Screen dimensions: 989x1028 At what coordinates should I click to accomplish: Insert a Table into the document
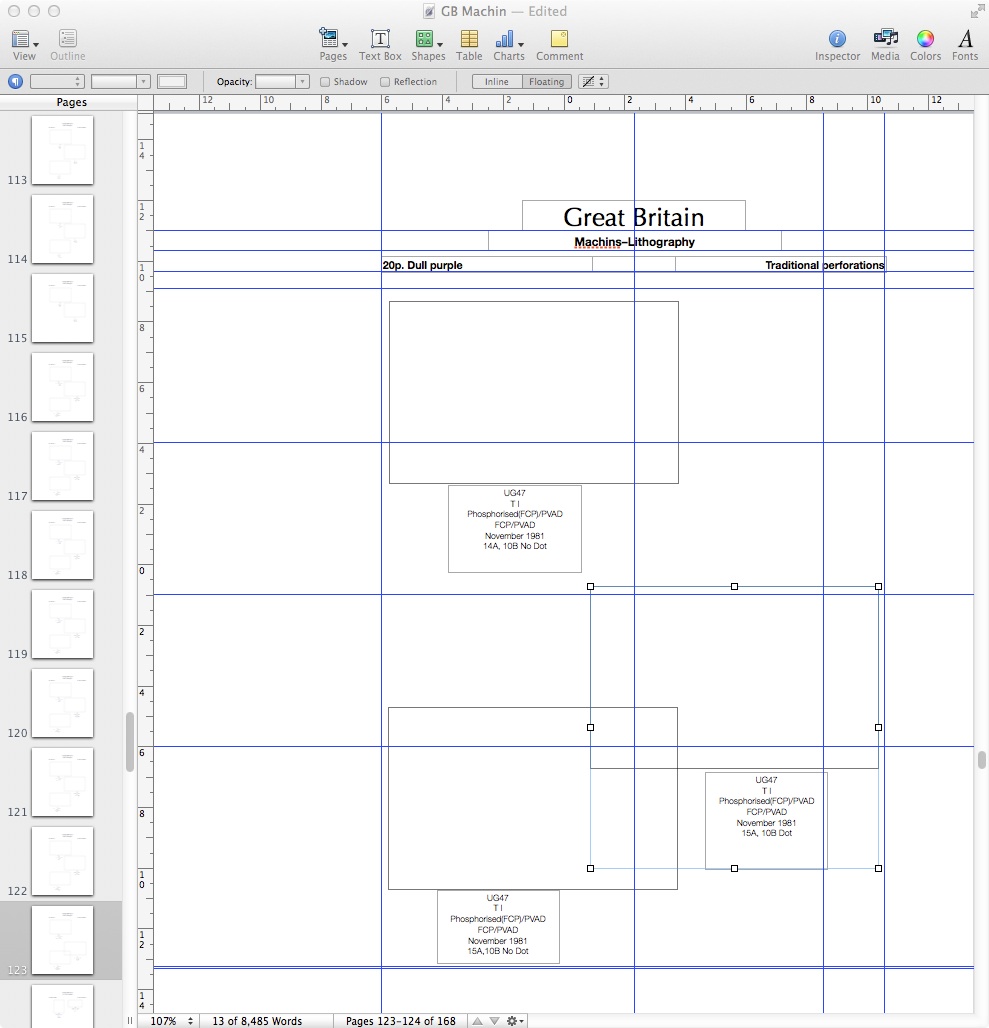coord(468,38)
